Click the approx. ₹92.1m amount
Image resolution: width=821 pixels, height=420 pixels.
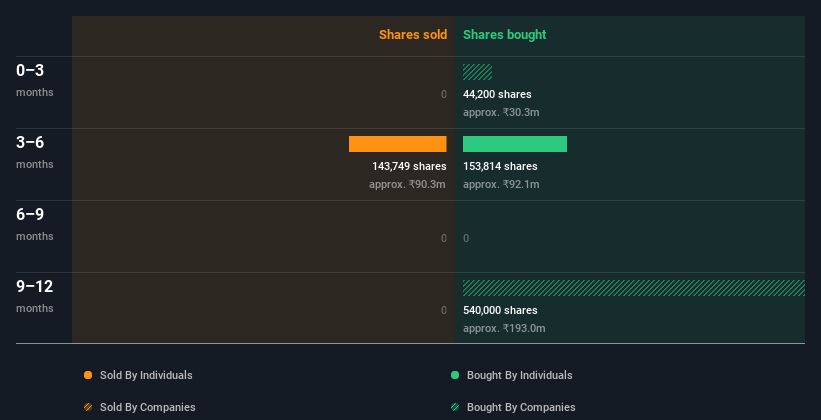pos(501,184)
